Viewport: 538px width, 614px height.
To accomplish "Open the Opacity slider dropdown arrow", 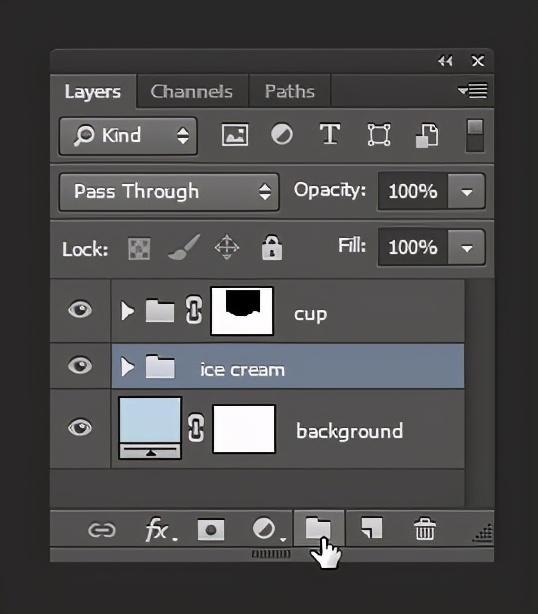I will 466,191.
